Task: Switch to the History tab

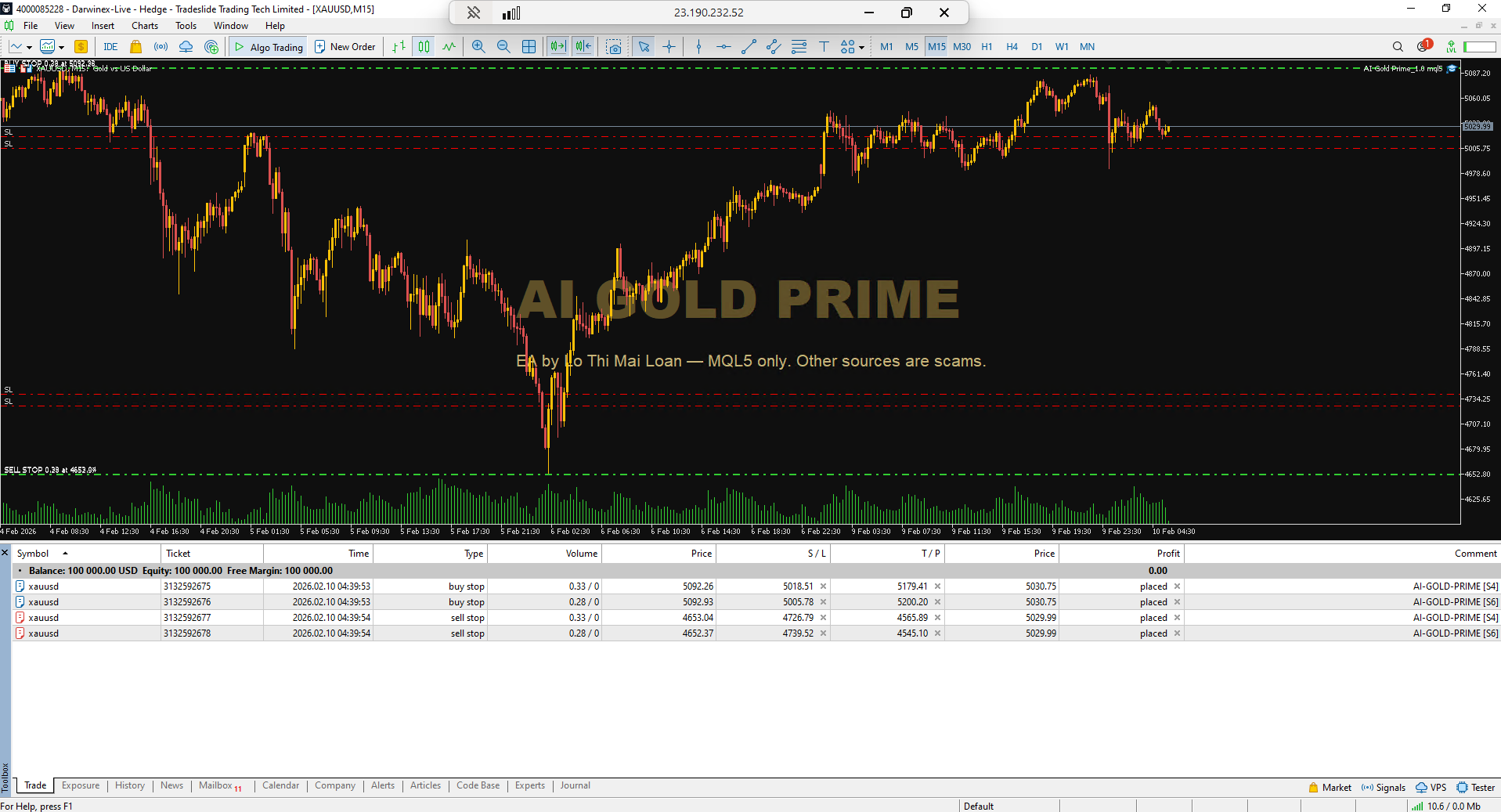Action: click(130, 785)
